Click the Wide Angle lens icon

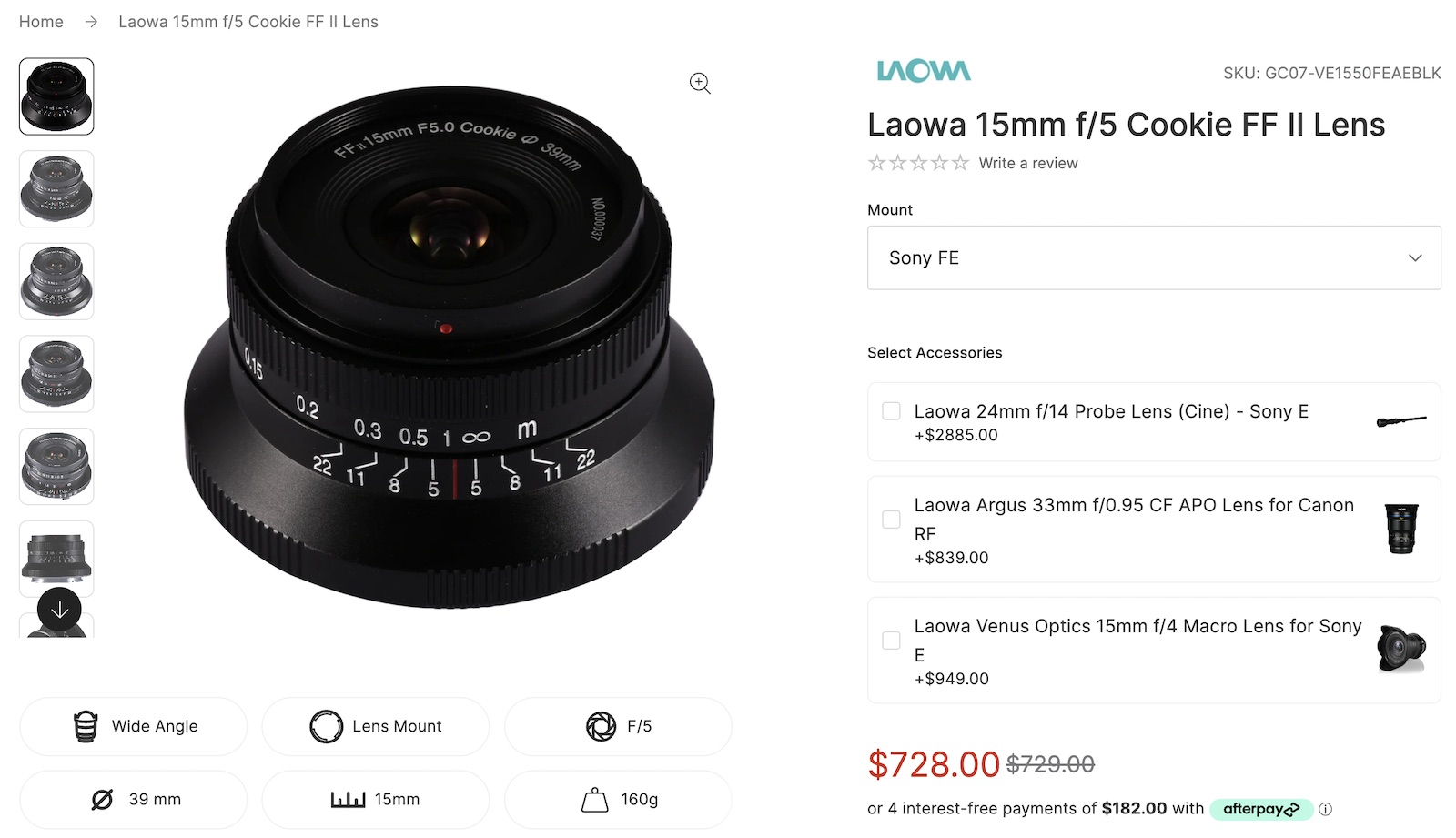[x=86, y=726]
